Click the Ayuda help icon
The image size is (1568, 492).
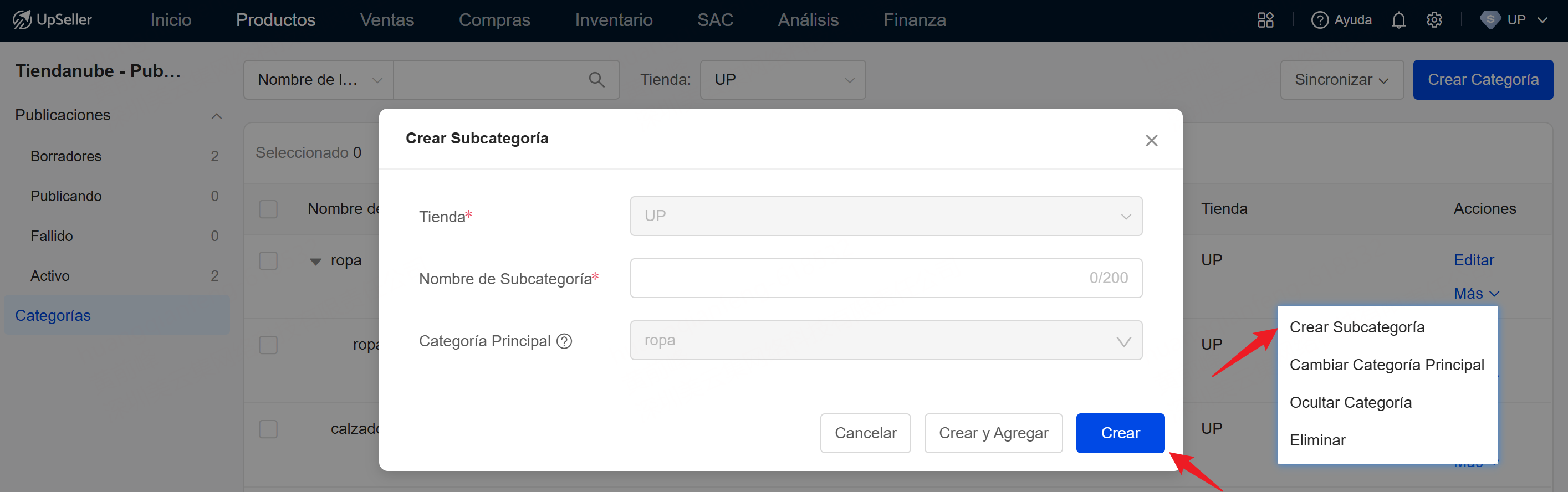click(1319, 20)
